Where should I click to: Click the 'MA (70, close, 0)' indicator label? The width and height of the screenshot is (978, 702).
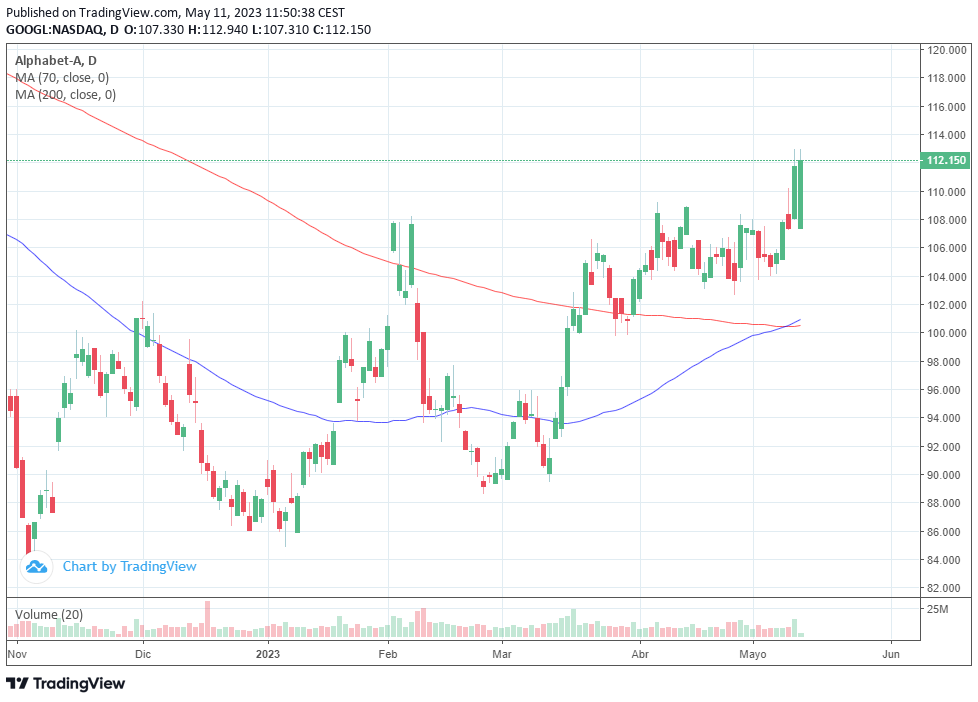[62, 77]
